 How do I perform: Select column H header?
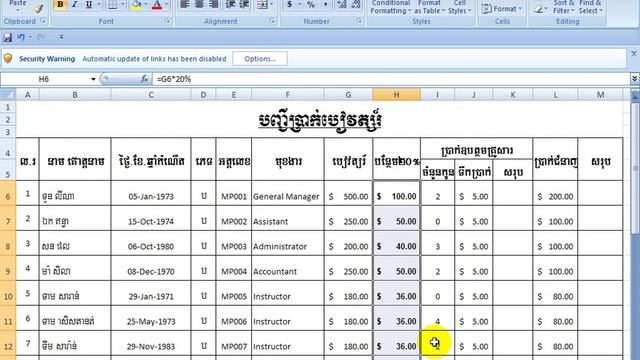[396, 95]
